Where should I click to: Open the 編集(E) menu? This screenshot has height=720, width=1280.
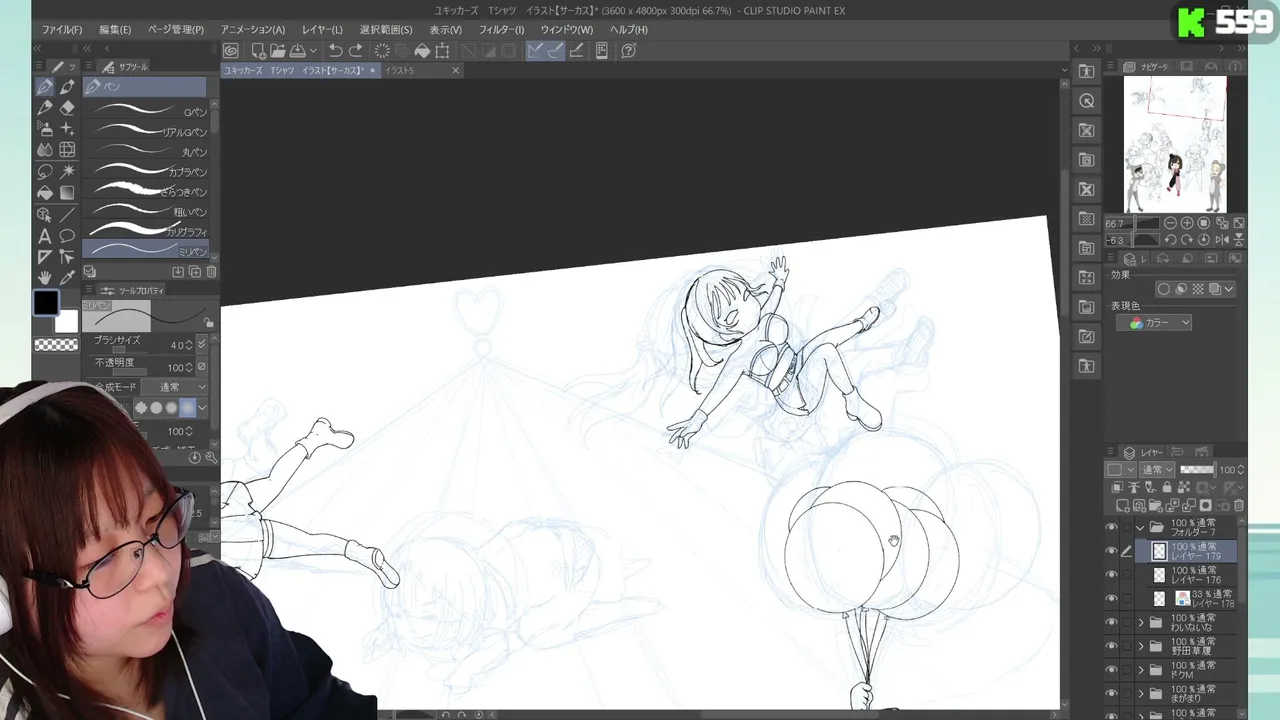(x=115, y=30)
